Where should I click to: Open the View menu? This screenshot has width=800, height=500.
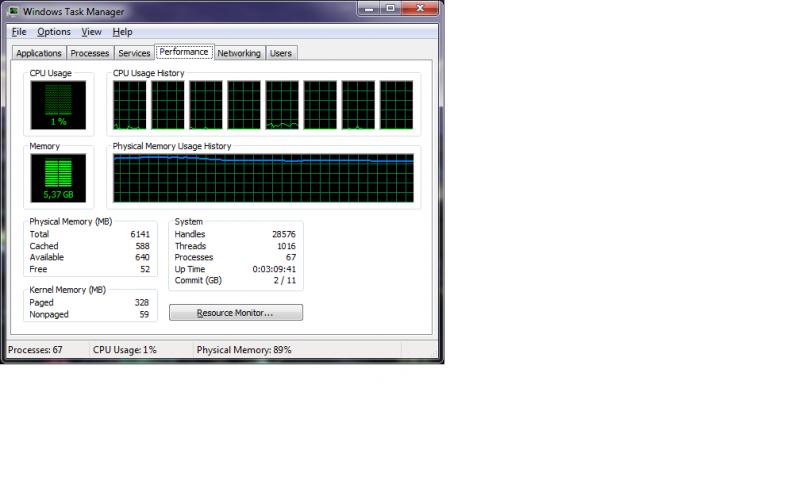click(91, 32)
